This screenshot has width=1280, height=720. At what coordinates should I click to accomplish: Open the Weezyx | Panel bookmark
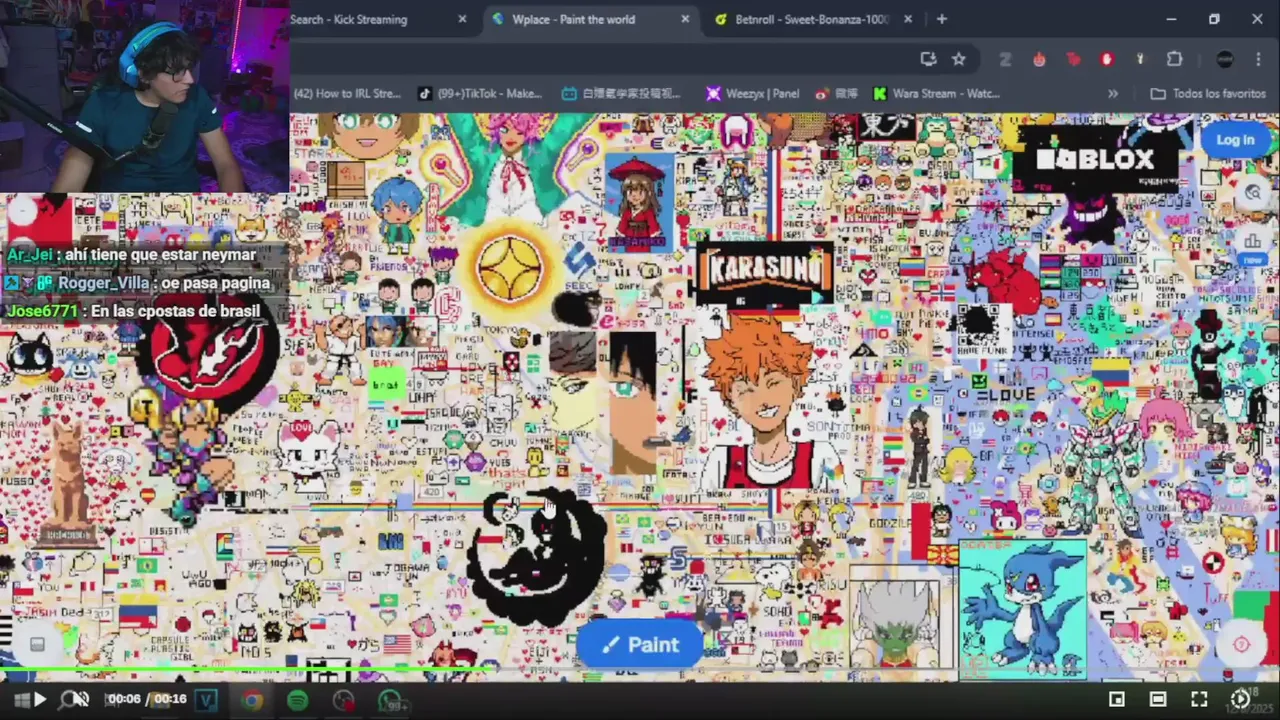click(752, 93)
